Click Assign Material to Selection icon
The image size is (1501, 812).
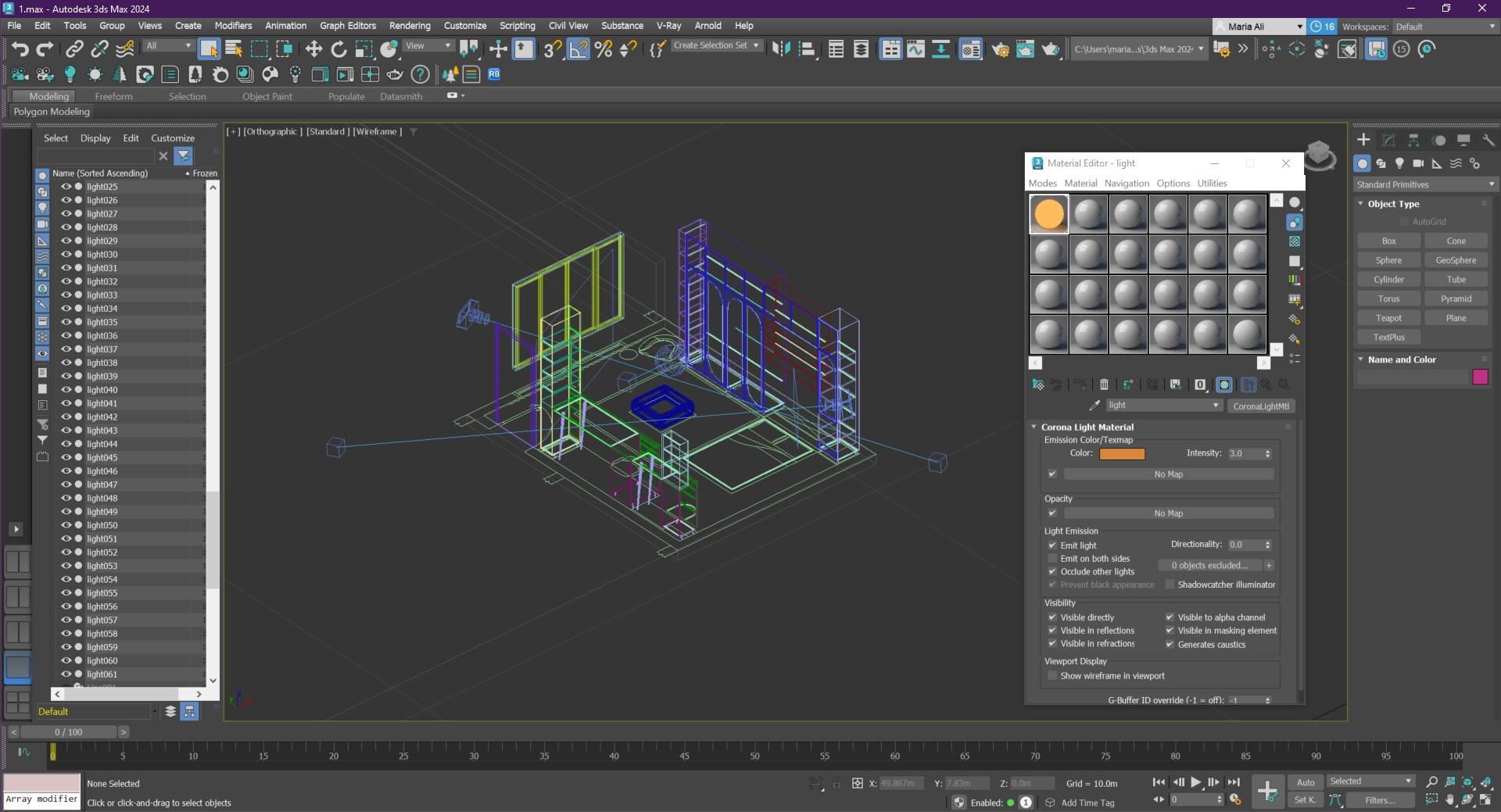point(1080,385)
